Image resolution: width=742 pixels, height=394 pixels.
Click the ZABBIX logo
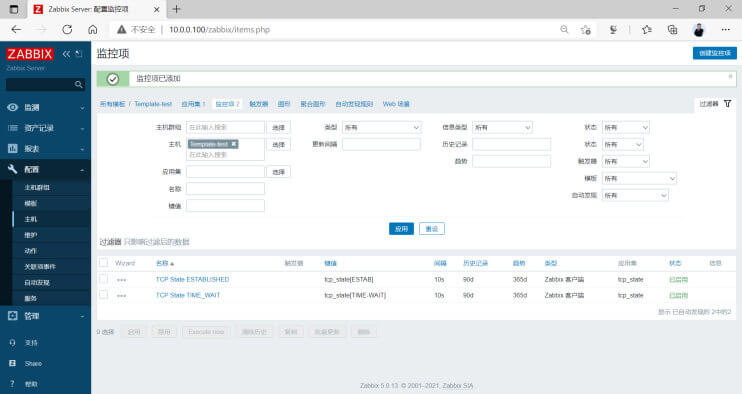coord(29,54)
